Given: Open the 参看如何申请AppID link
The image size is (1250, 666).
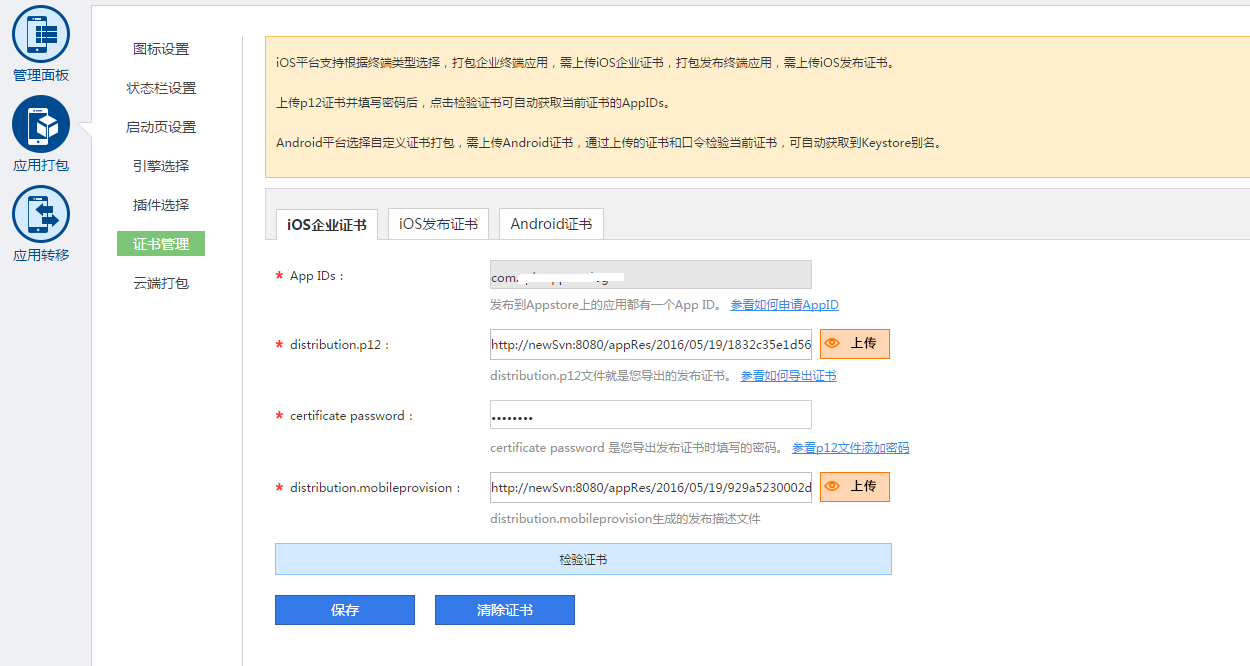Looking at the screenshot, I should [784, 305].
